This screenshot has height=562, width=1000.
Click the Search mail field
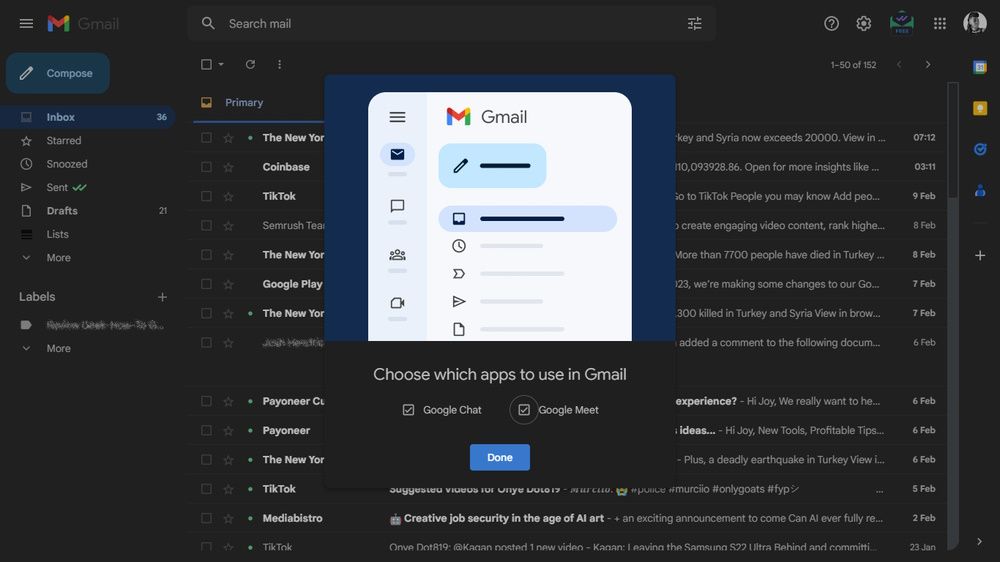pyautogui.click(x=452, y=24)
